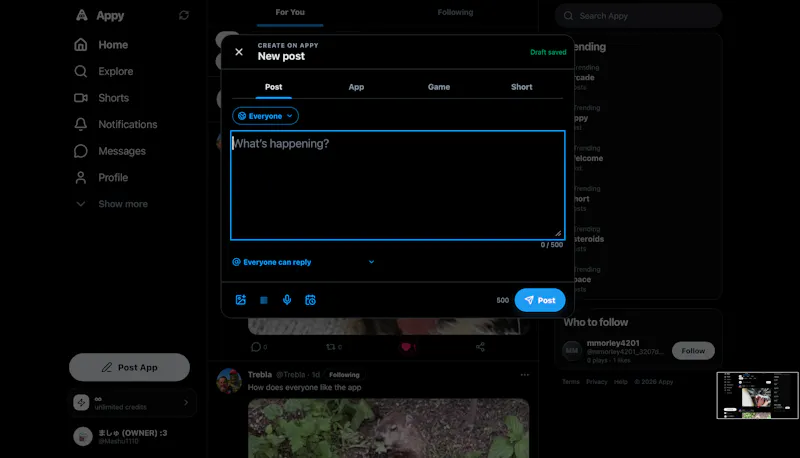Click the post text 'How does everyone like the app'

click(304, 388)
